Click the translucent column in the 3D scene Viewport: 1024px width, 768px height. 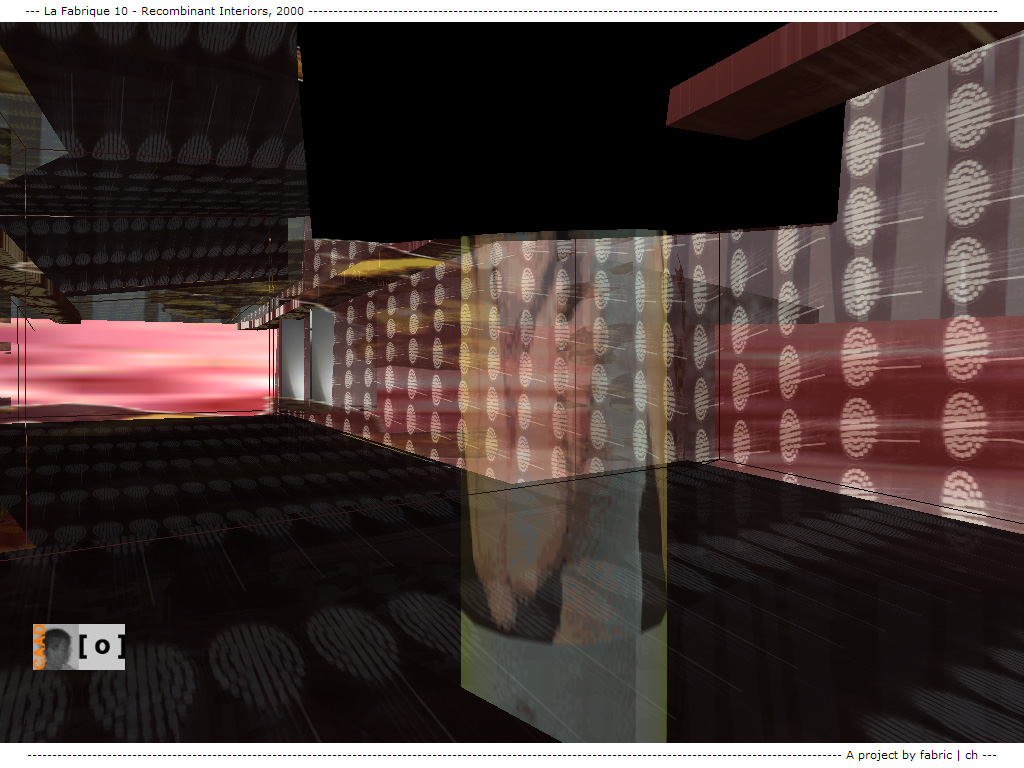[x=564, y=487]
